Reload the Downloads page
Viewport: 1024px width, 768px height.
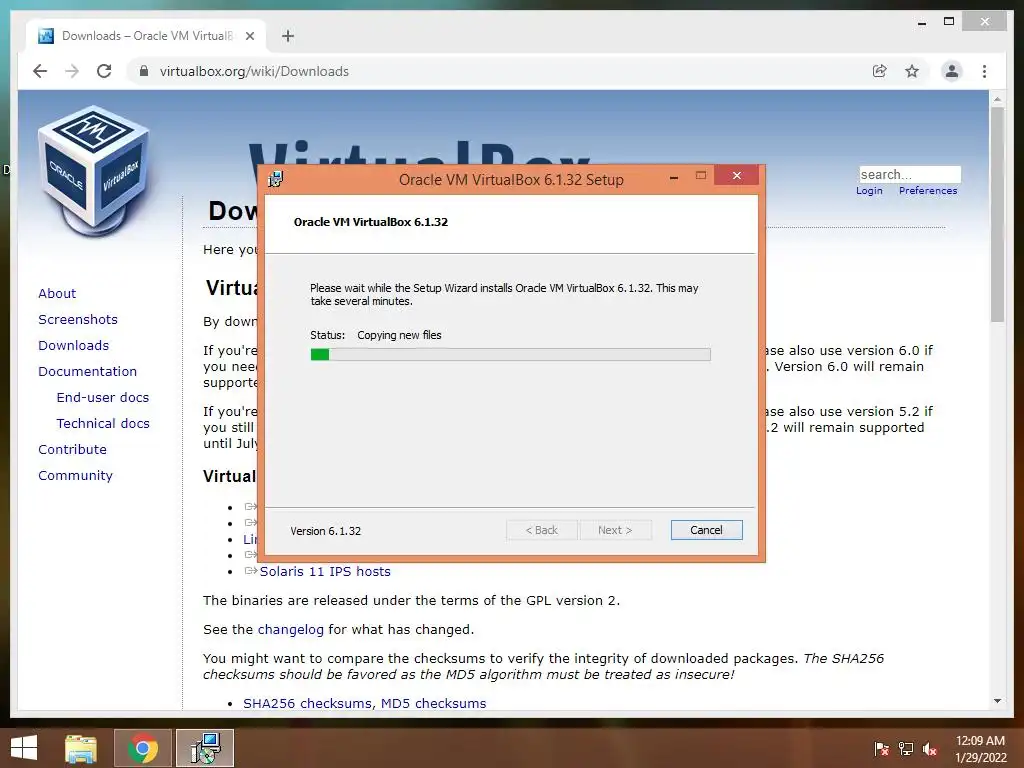104,71
